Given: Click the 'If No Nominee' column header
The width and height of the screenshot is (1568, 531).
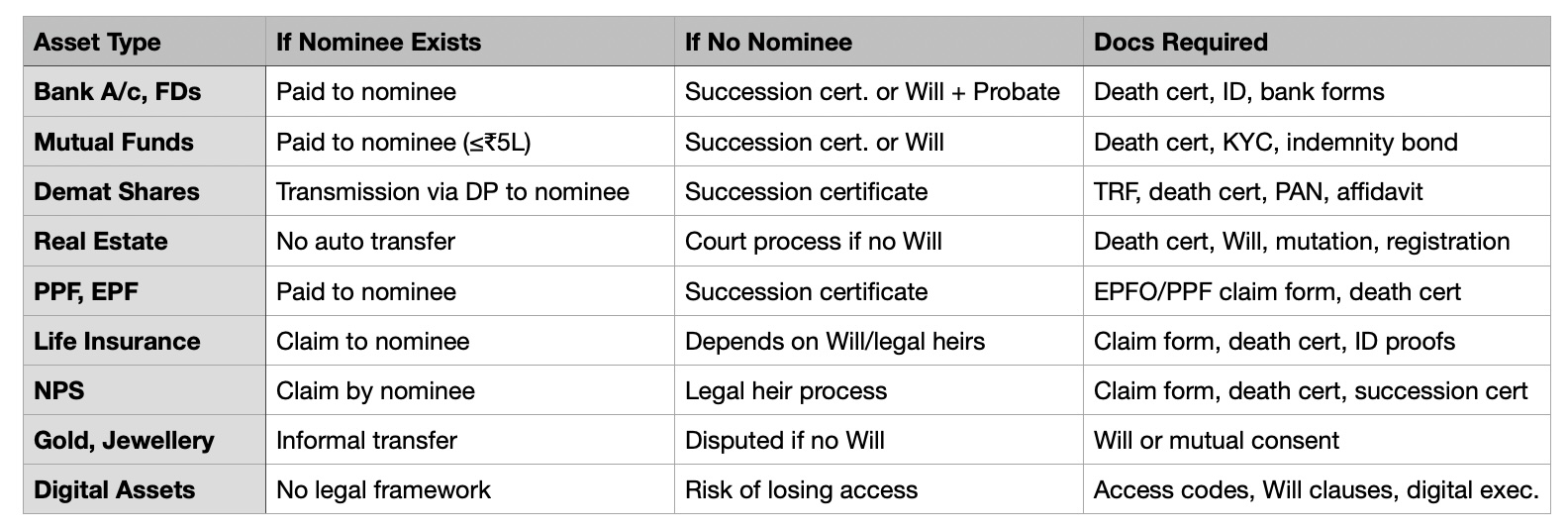Looking at the screenshot, I should point(879,42).
